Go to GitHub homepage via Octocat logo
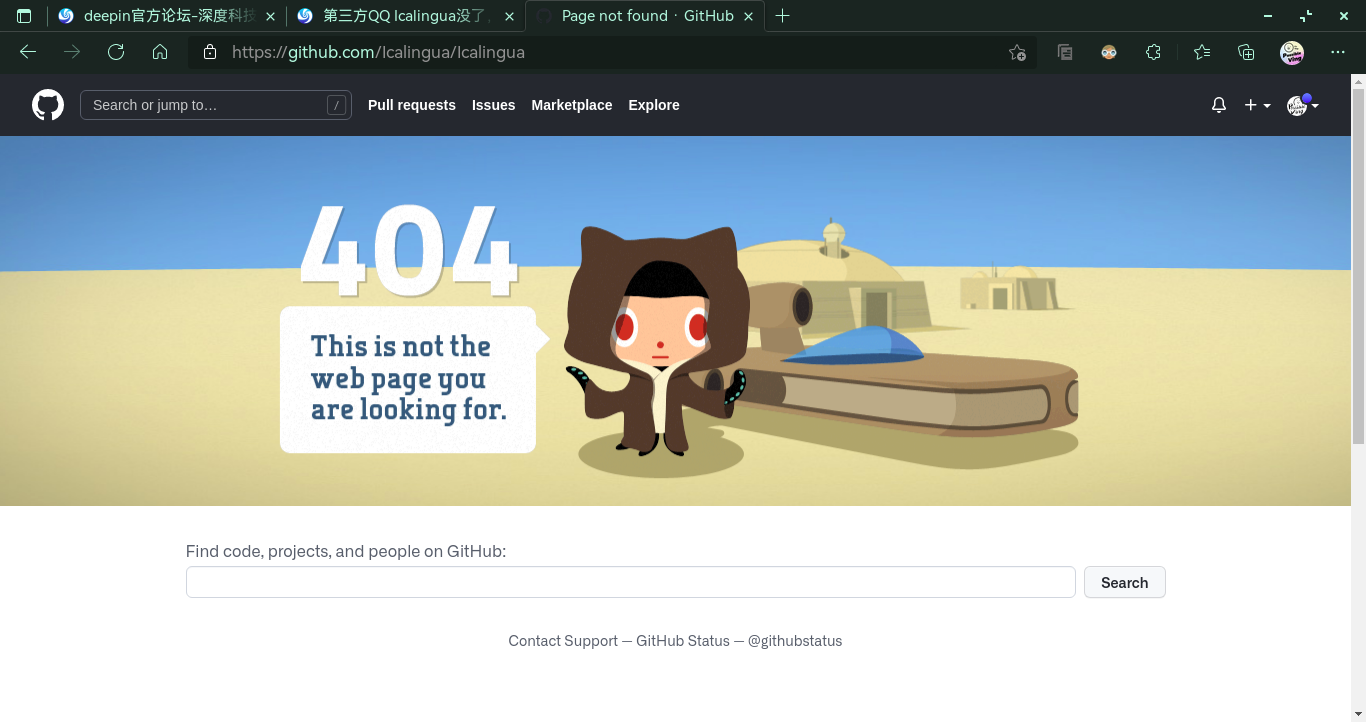This screenshot has width=1366, height=722. pos(48,105)
